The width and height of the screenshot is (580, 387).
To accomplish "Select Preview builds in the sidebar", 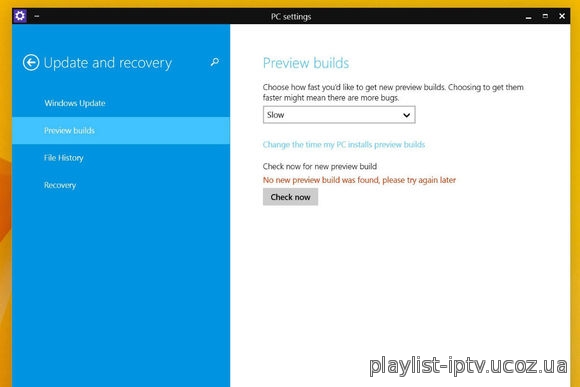I will [x=121, y=131].
